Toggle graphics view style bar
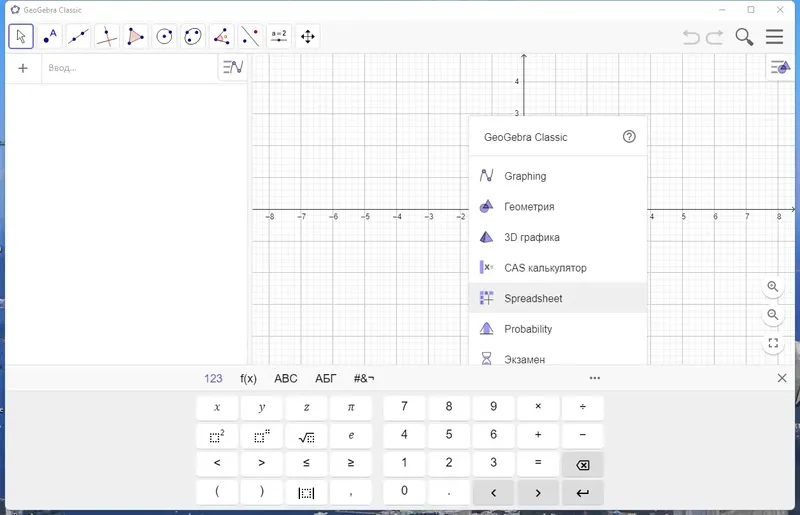The width and height of the screenshot is (800, 515). tap(780, 67)
